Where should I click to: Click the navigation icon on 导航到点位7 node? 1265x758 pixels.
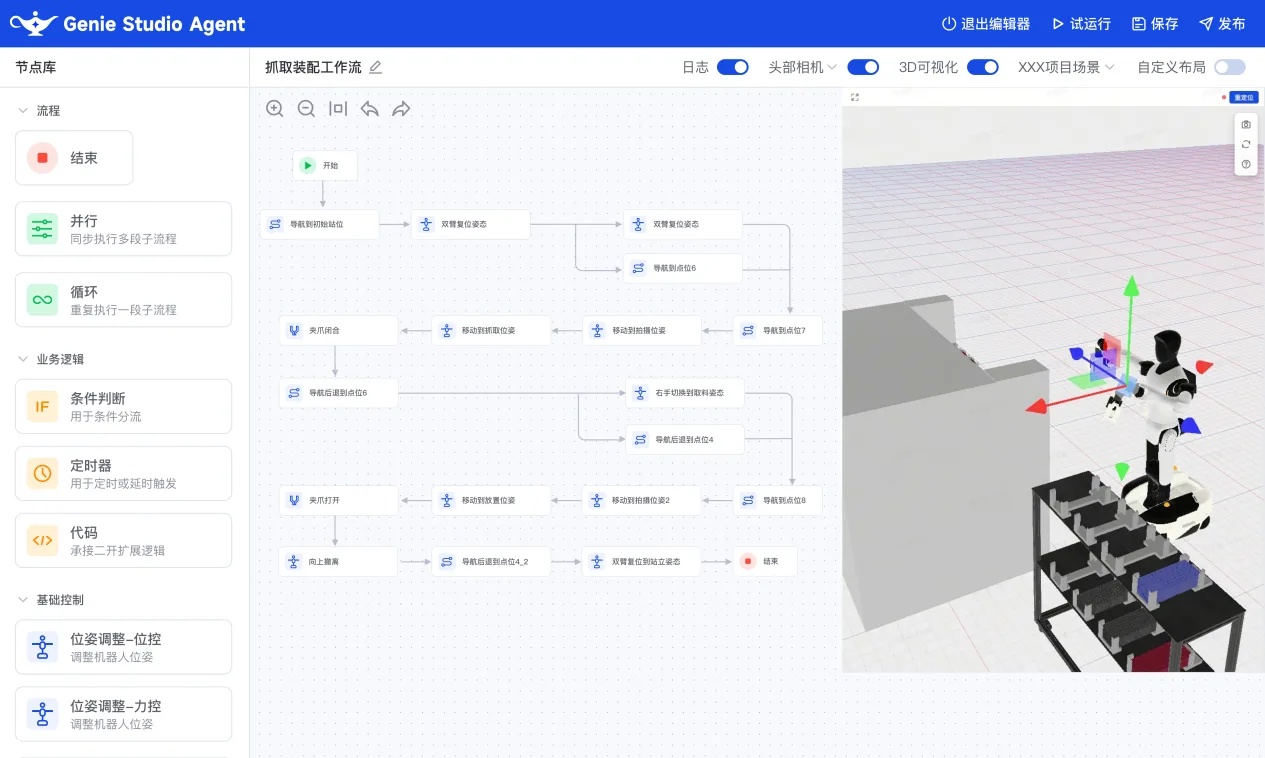pos(748,330)
